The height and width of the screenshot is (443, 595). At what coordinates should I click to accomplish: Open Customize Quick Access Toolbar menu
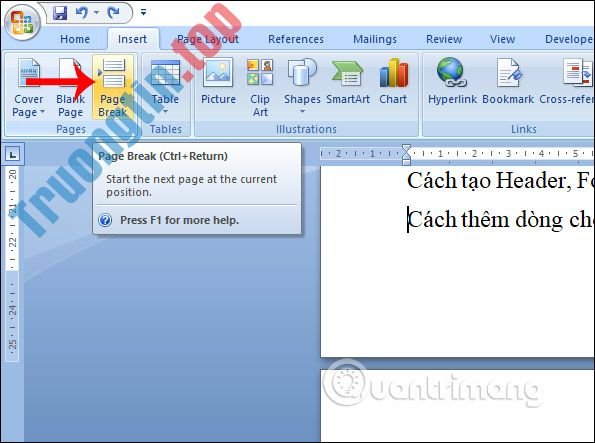point(143,13)
